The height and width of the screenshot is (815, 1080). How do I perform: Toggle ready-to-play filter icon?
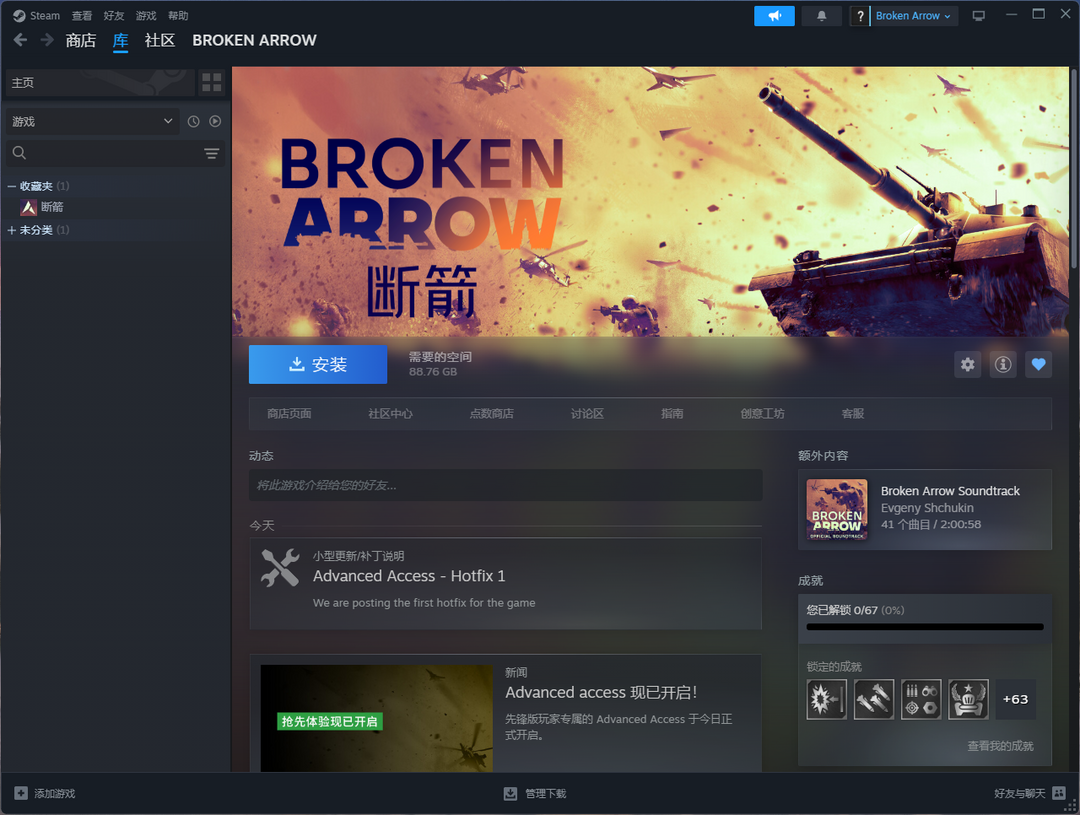click(214, 122)
